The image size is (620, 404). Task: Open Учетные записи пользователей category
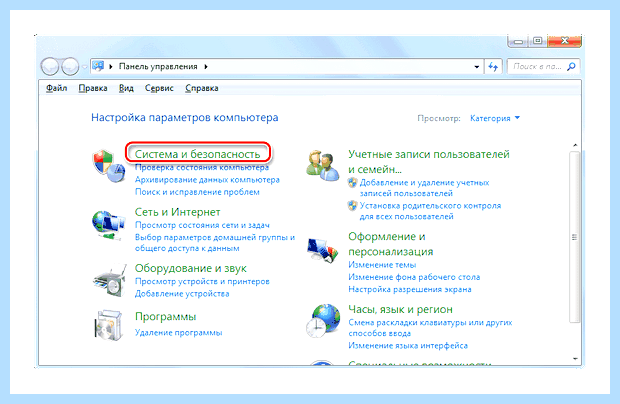pos(429,161)
